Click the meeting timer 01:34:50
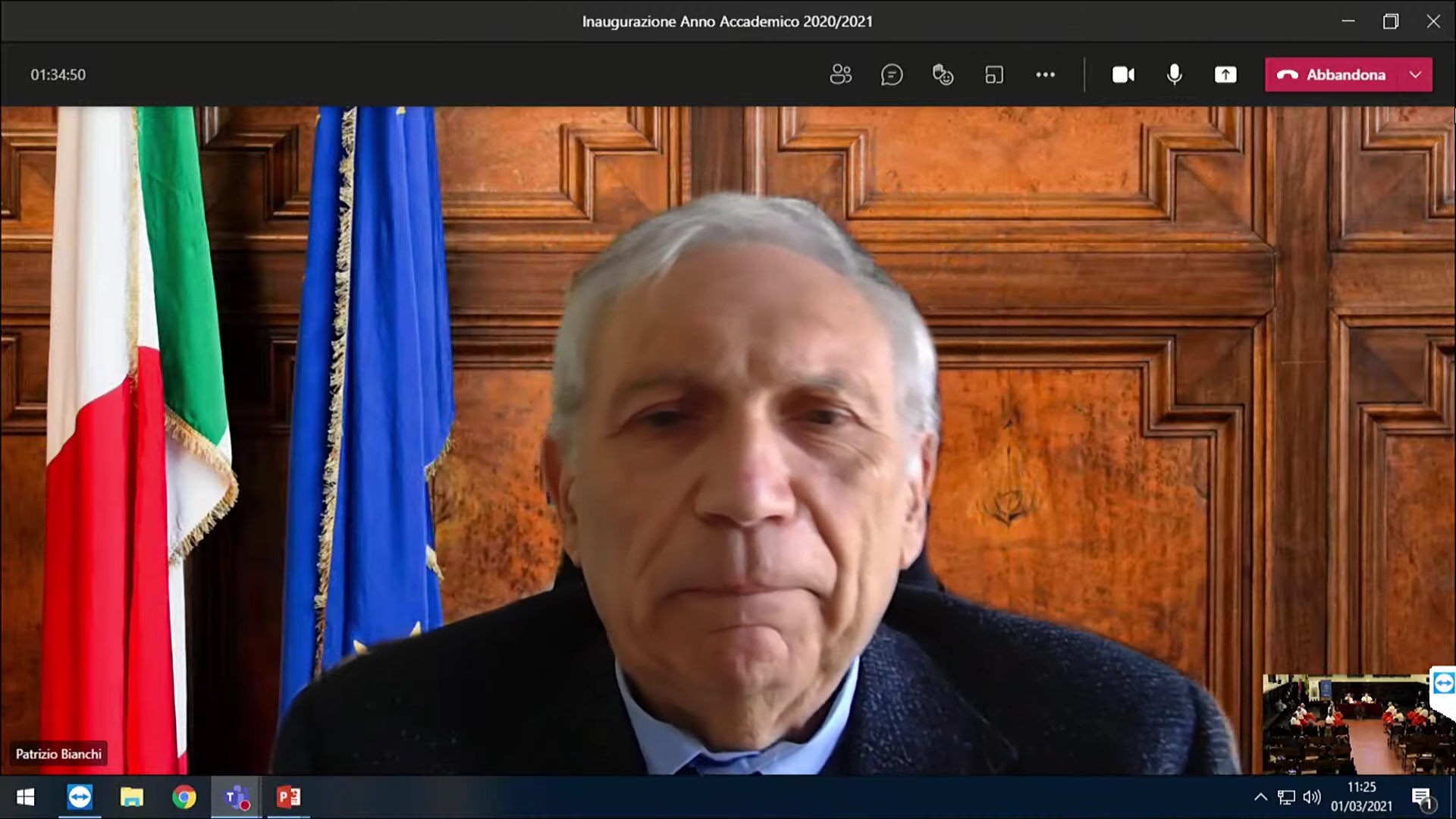This screenshot has width=1456, height=819. (58, 74)
